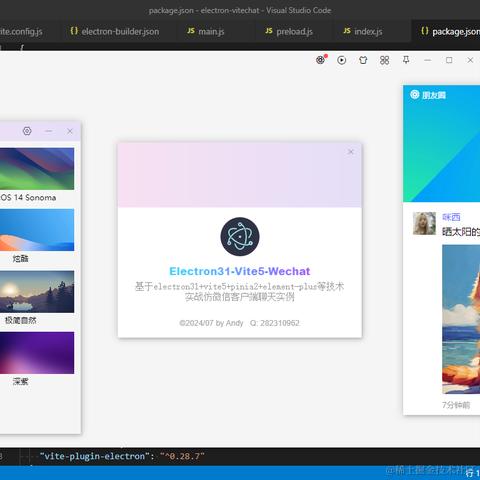The height and width of the screenshot is (480, 480).
Task: Click the circled play icon in the toolbar
Action: [x=342, y=60]
